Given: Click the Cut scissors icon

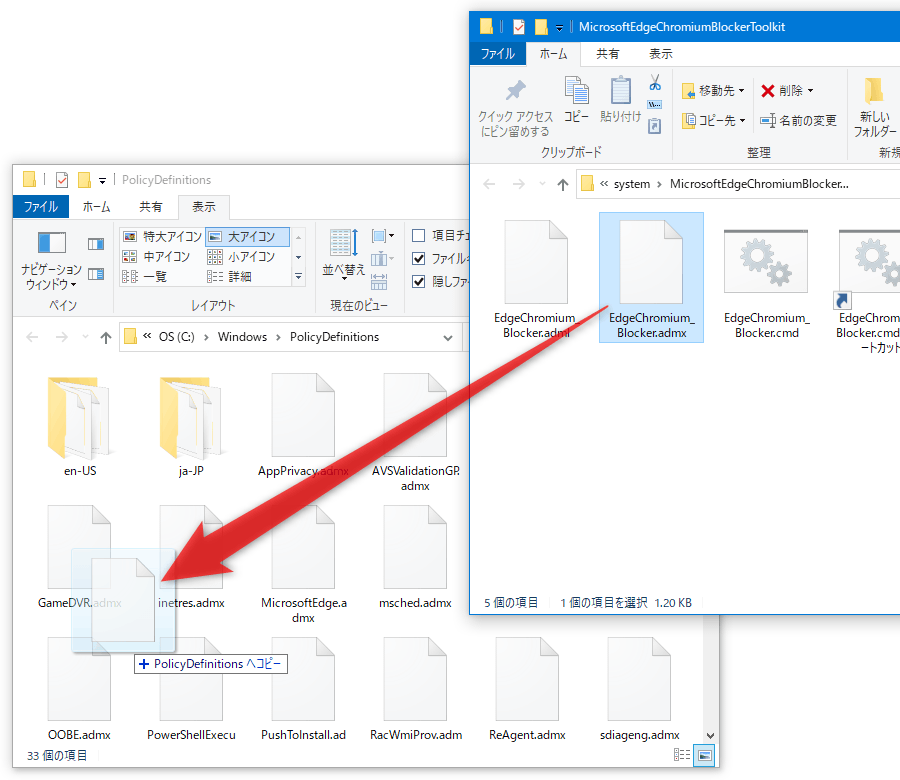Looking at the screenshot, I should tap(655, 83).
